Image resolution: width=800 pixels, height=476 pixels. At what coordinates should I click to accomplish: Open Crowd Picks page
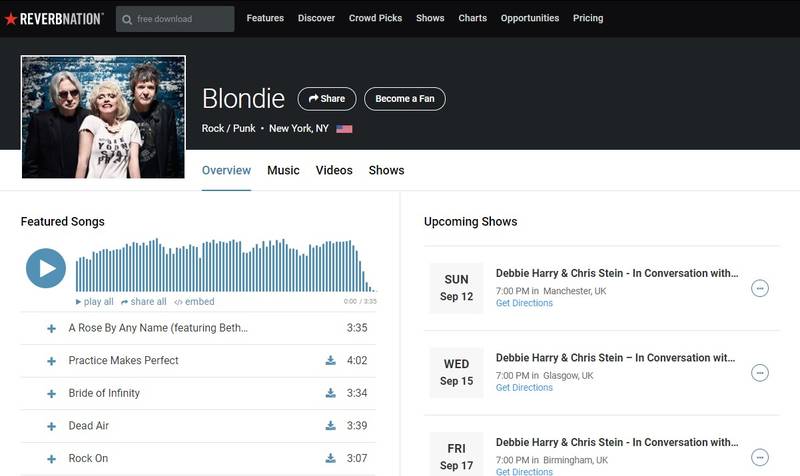pyautogui.click(x=376, y=18)
